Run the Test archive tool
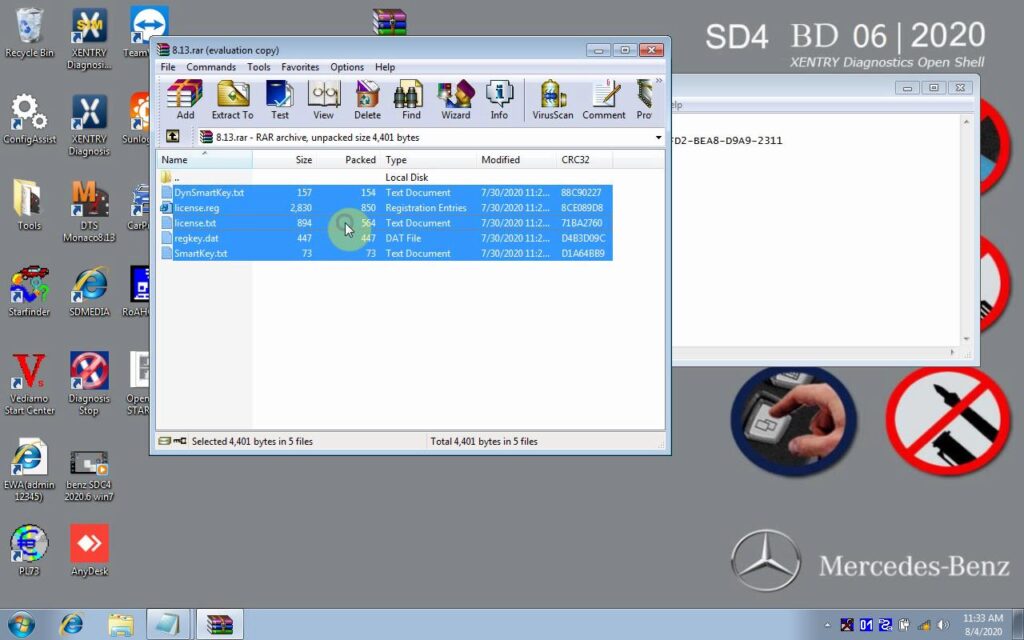The height and width of the screenshot is (640, 1024). point(279,100)
